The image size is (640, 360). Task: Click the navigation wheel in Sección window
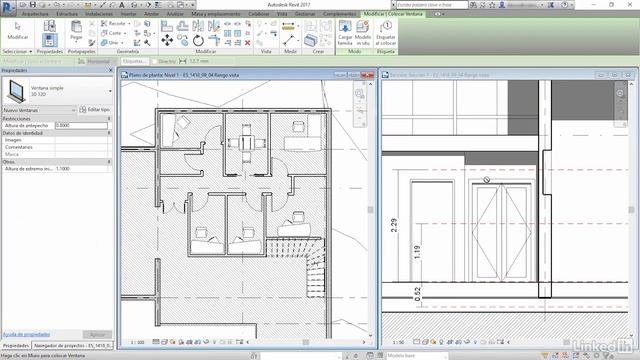620,93
